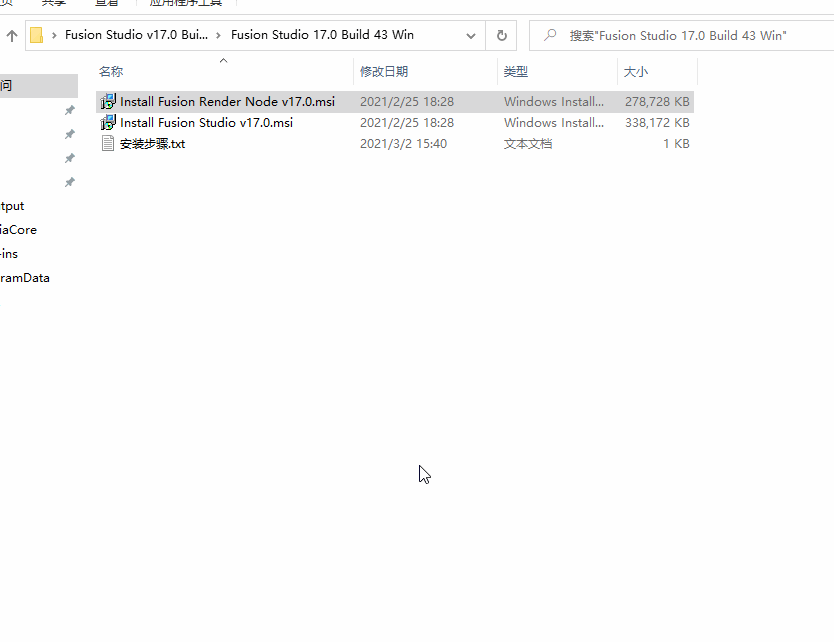Open the 应用程序工具 ribbon tab
Image resolution: width=834 pixels, height=642 pixels.
pos(185,3)
